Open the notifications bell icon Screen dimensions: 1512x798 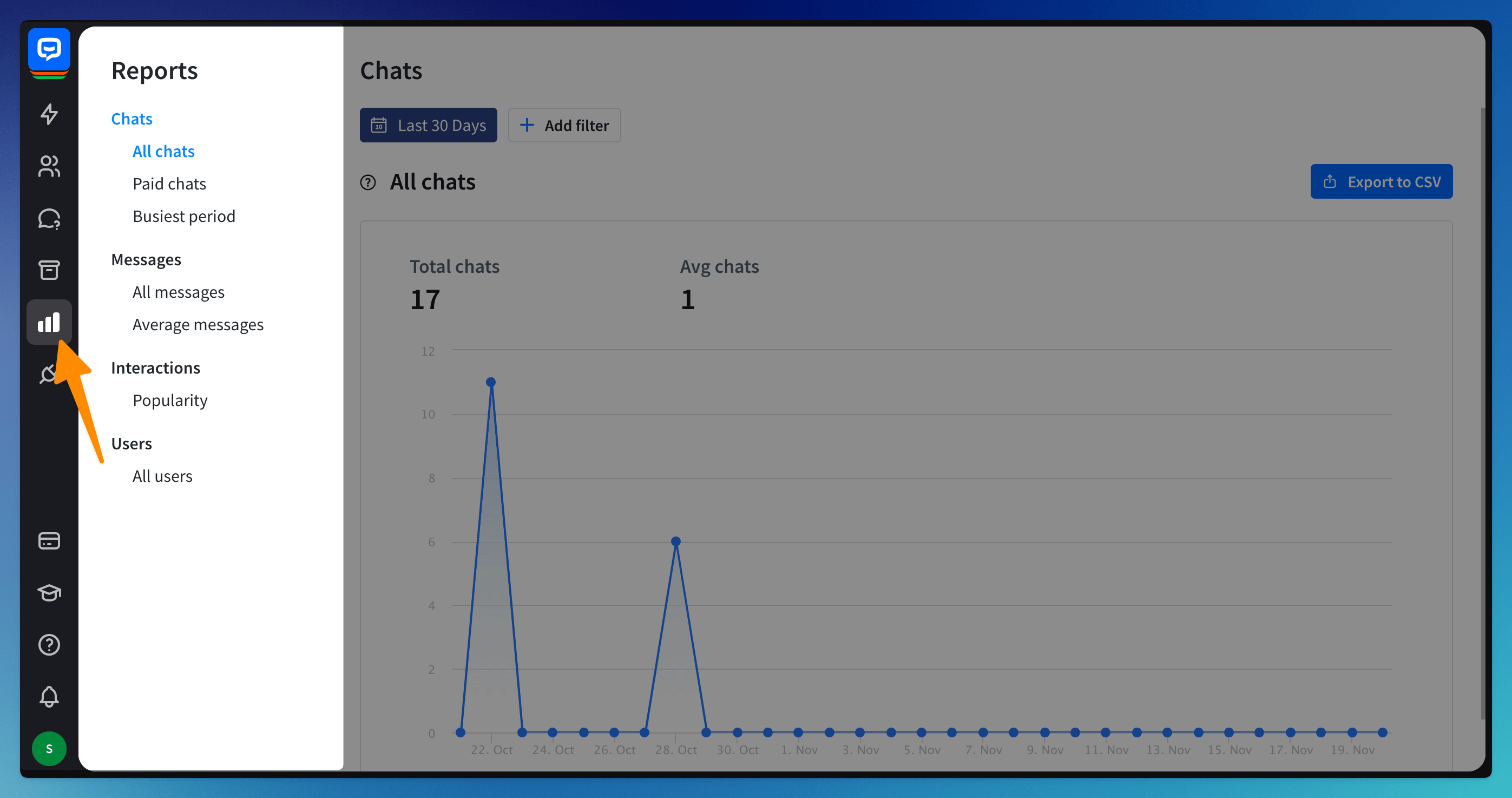[x=49, y=696]
